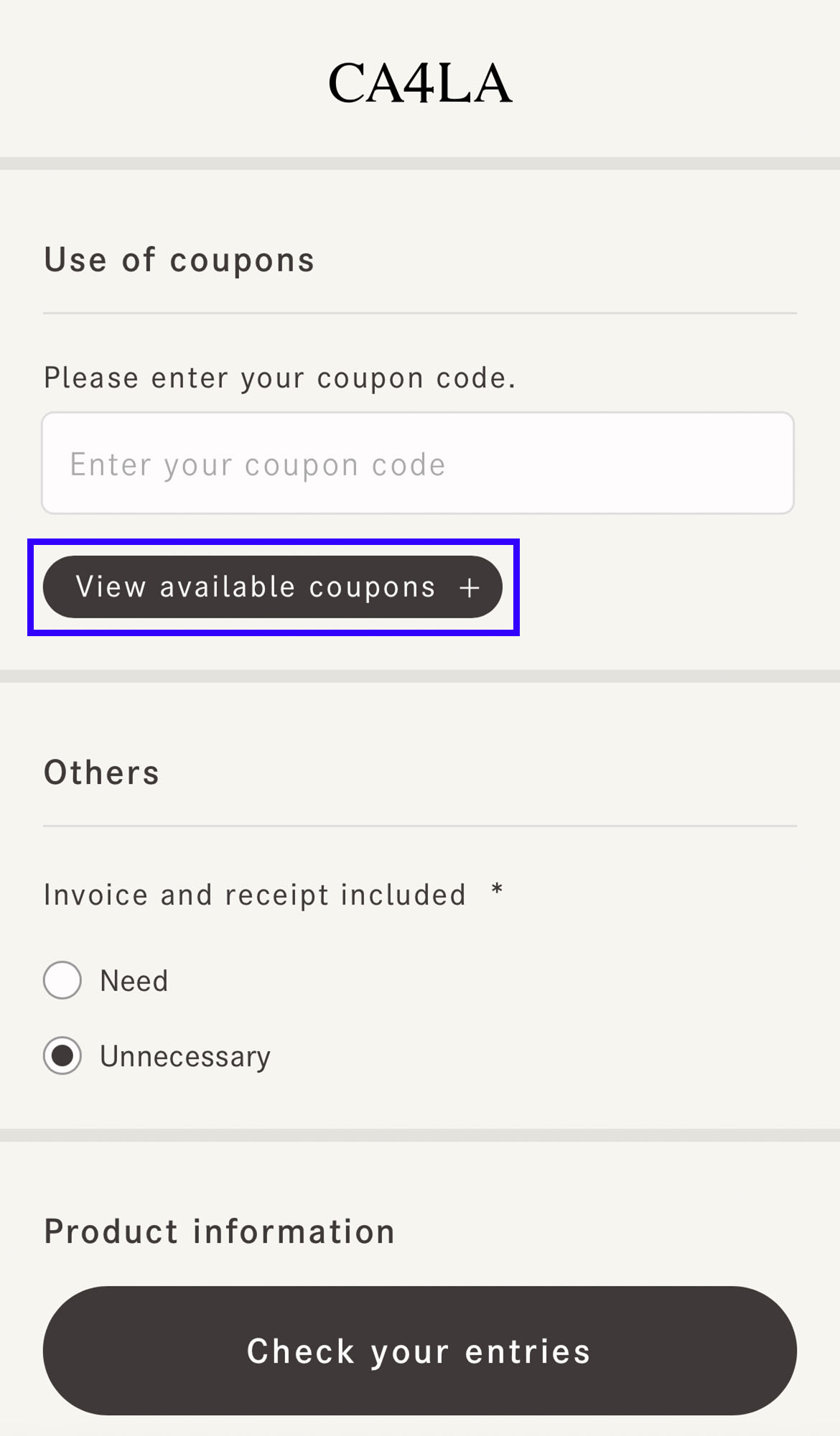Expand View available coupons list
Image resolution: width=840 pixels, height=1436 pixels.
point(273,587)
